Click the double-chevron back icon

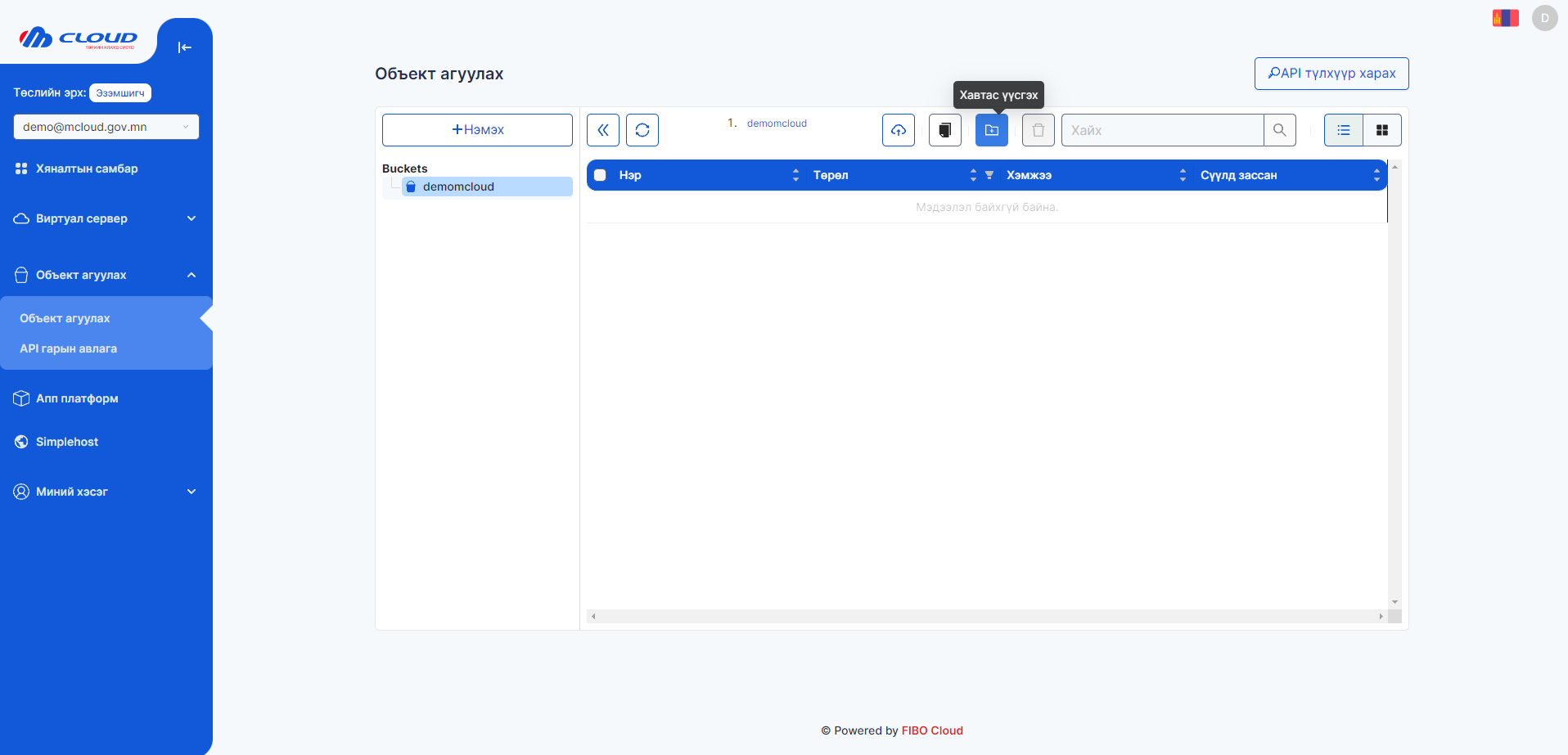pyautogui.click(x=603, y=130)
